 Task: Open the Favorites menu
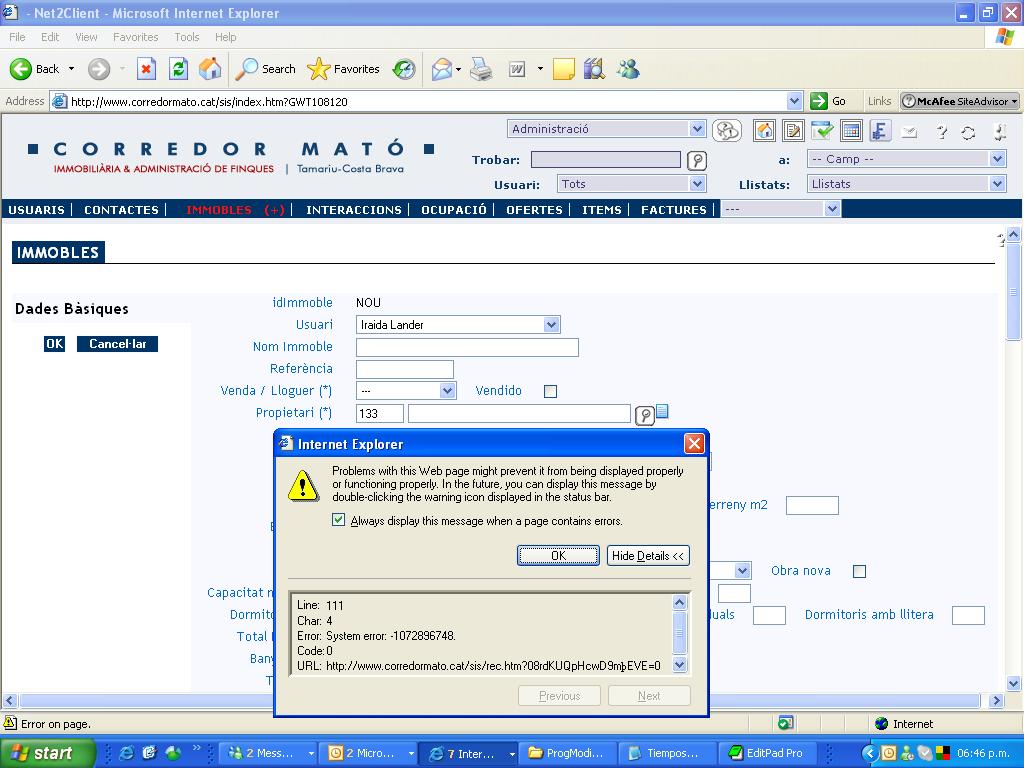point(135,37)
